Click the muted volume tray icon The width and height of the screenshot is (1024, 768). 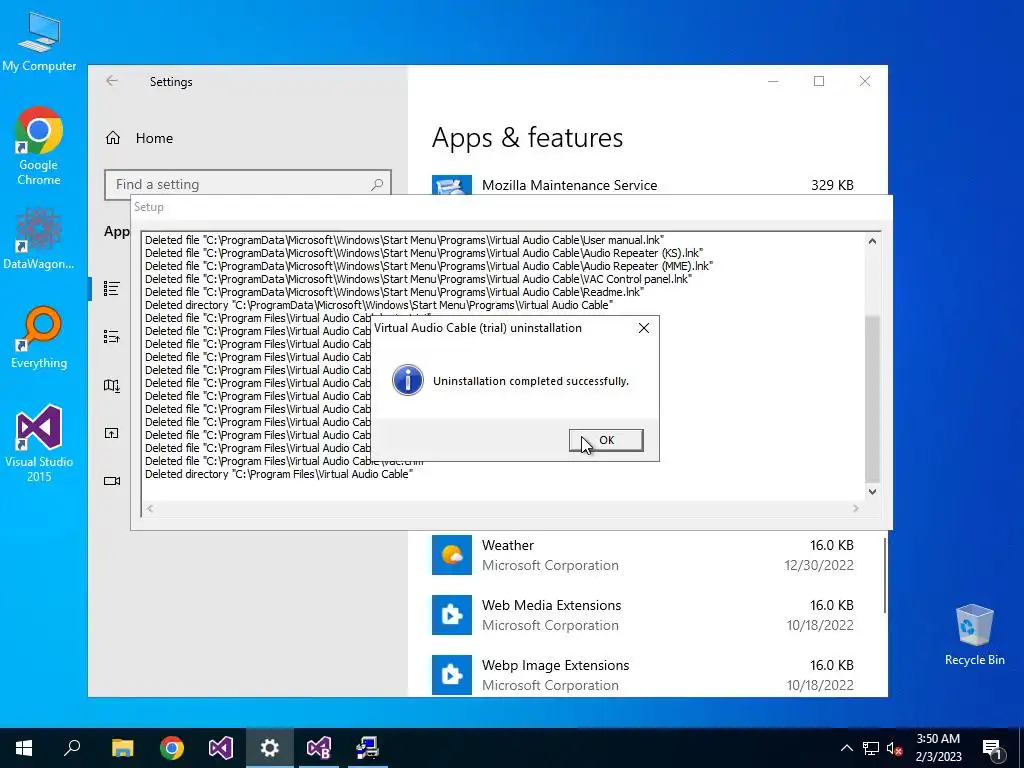(x=895, y=748)
